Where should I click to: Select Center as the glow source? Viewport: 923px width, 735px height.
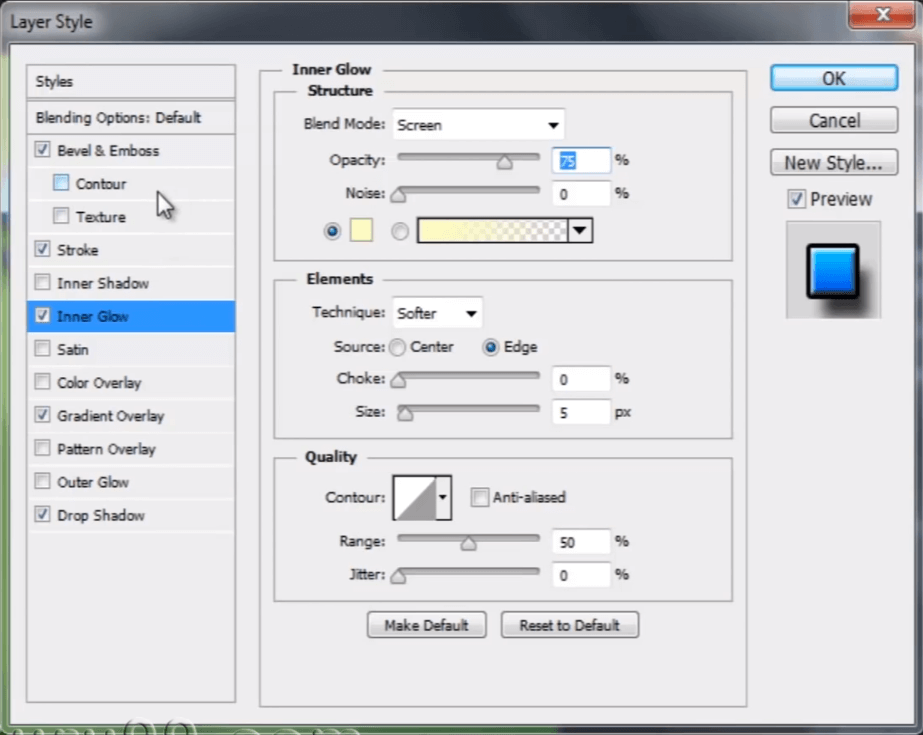pyautogui.click(x=398, y=347)
